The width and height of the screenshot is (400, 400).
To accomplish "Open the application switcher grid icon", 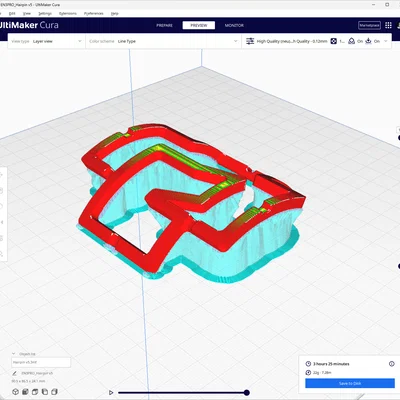I will coord(388,25).
